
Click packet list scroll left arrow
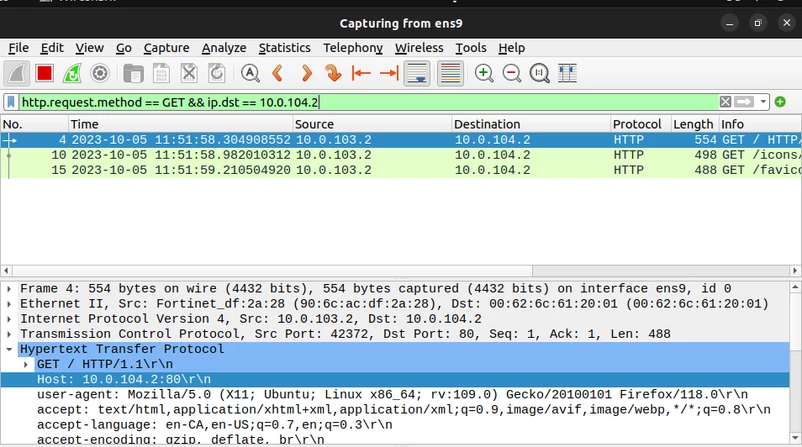pyautogui.click(x=6, y=271)
